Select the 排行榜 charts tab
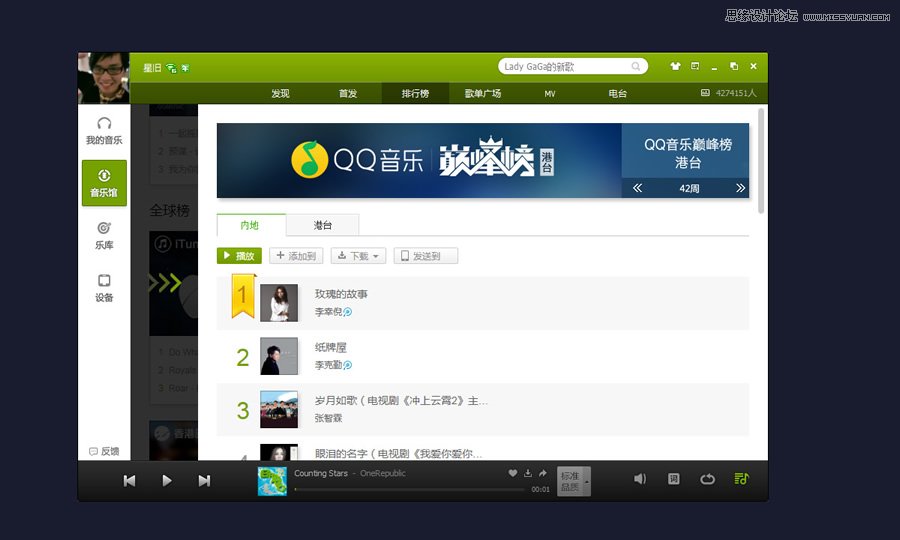 (415, 93)
